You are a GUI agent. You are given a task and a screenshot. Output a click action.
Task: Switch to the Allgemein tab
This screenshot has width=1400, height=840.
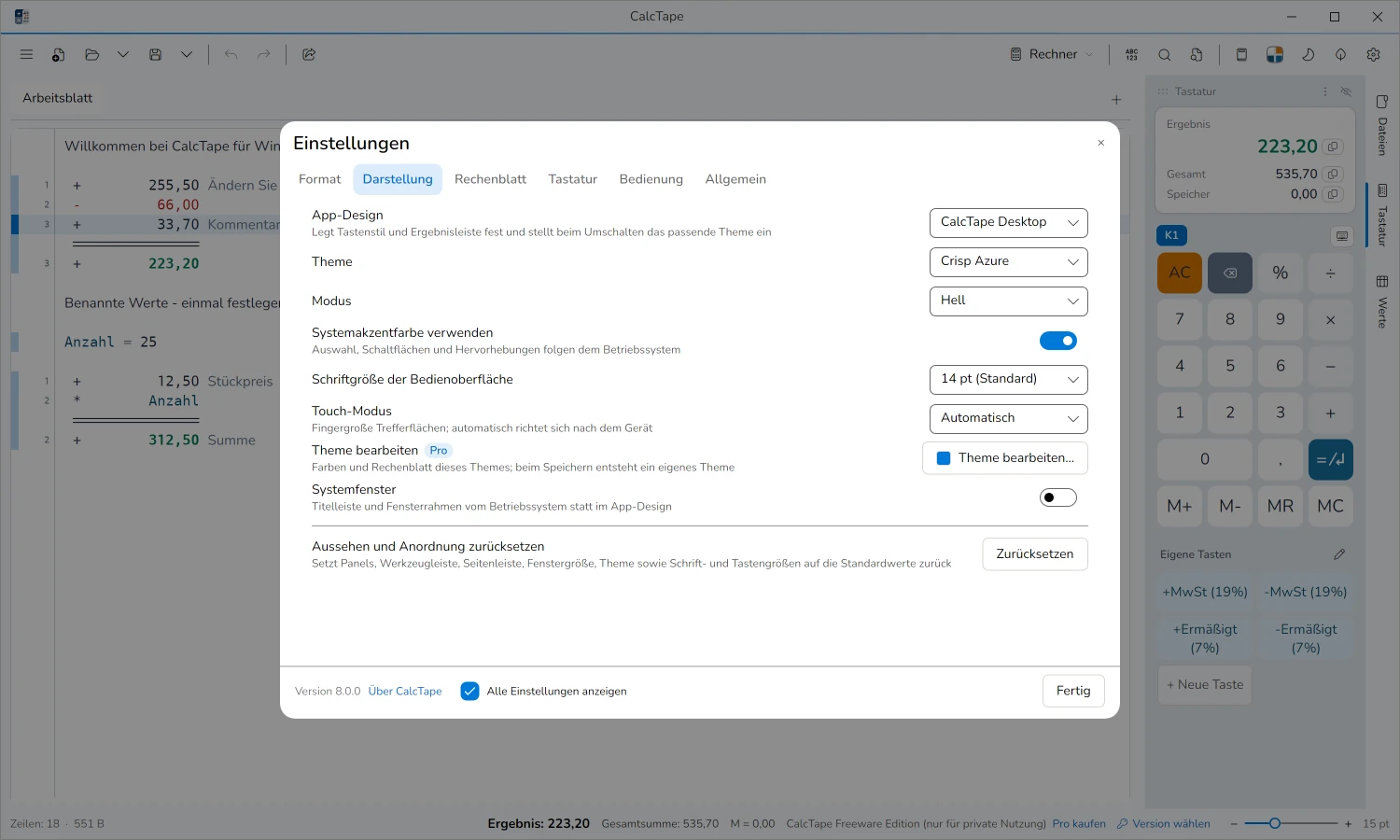(x=735, y=179)
